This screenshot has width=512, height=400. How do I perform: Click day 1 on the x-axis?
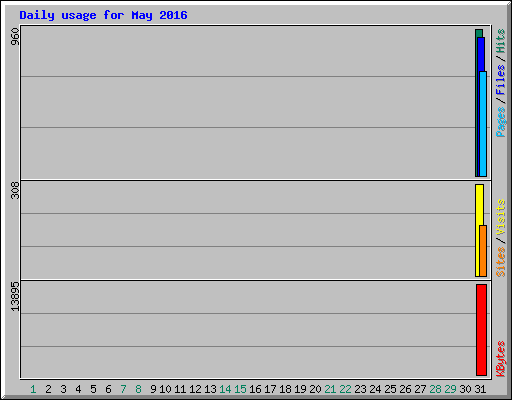tap(33, 389)
